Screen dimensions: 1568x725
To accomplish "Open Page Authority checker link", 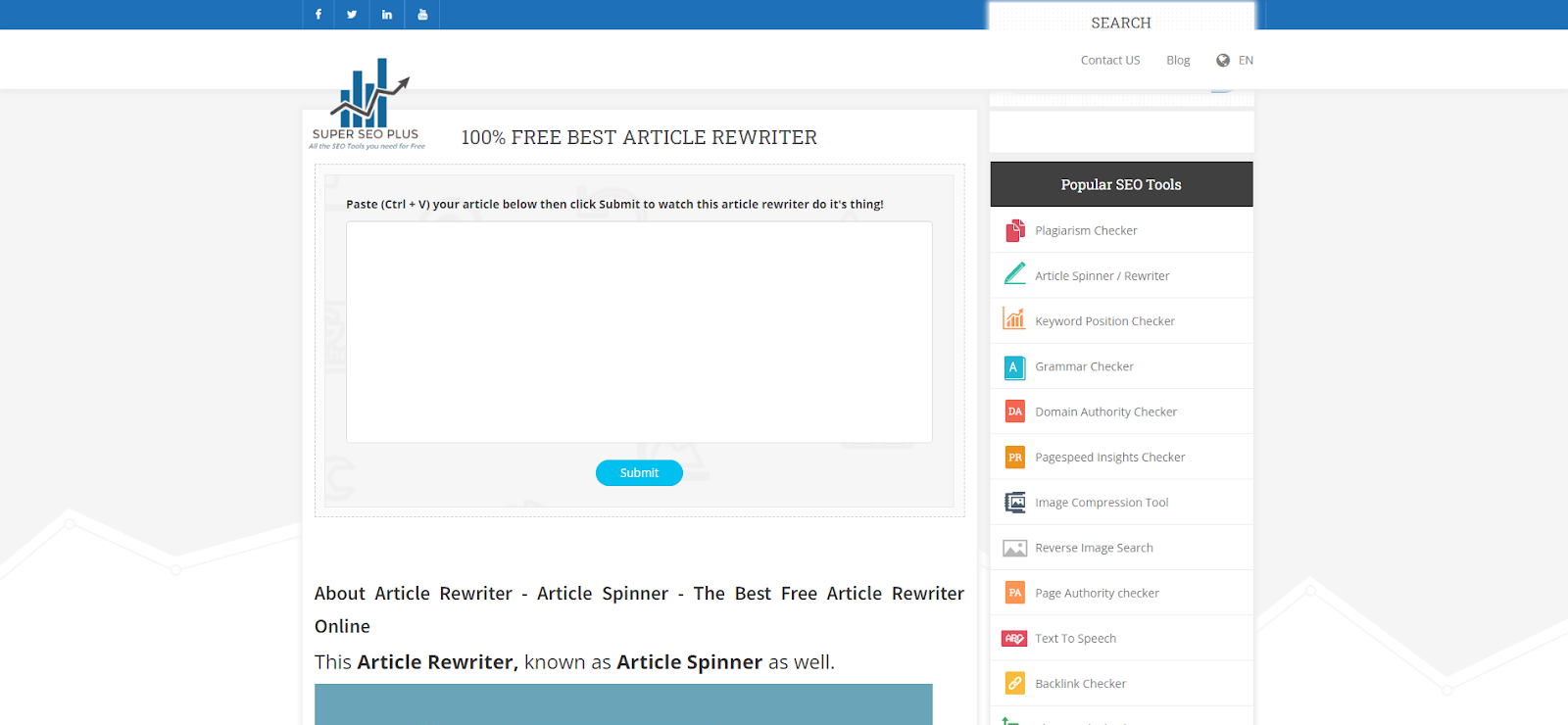I will (1097, 593).
